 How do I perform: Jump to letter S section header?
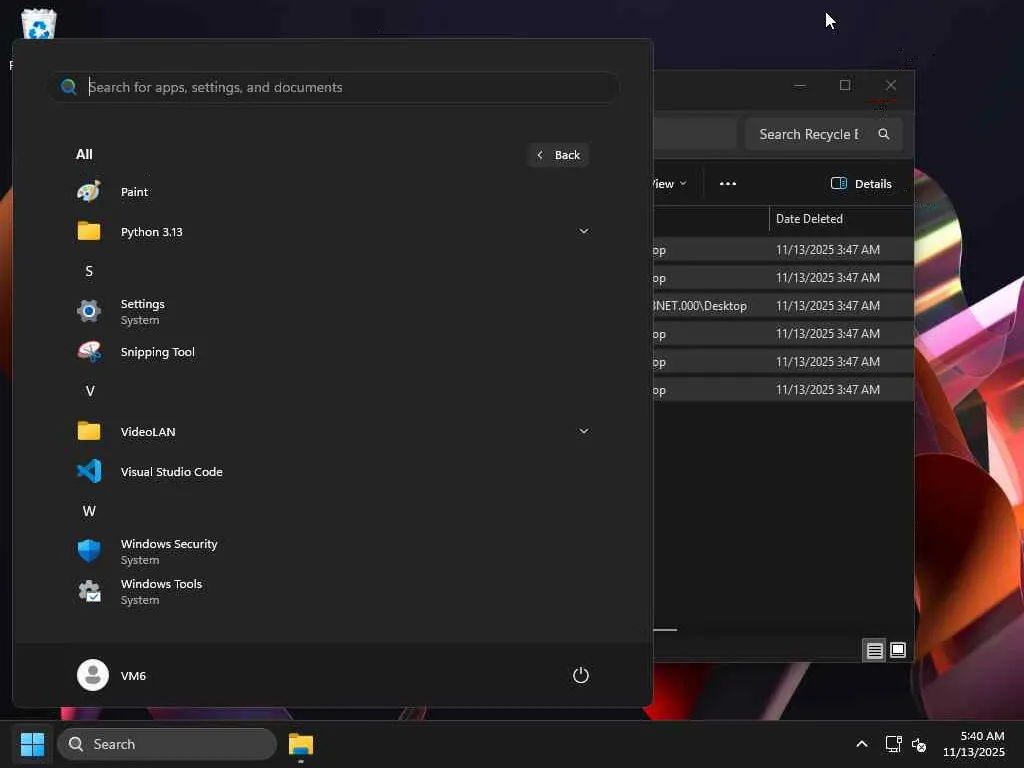coord(89,271)
